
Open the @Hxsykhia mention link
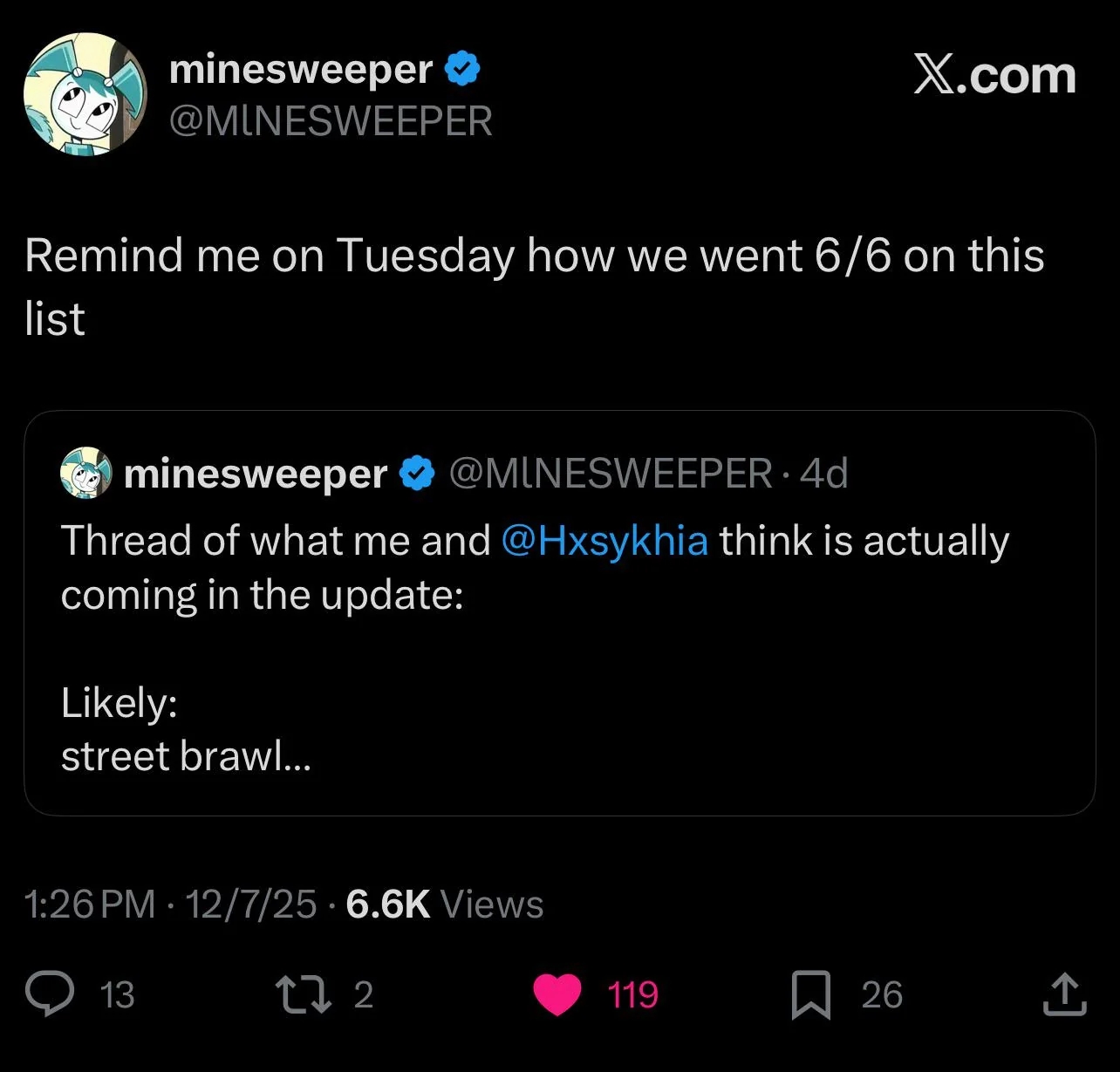point(604,541)
